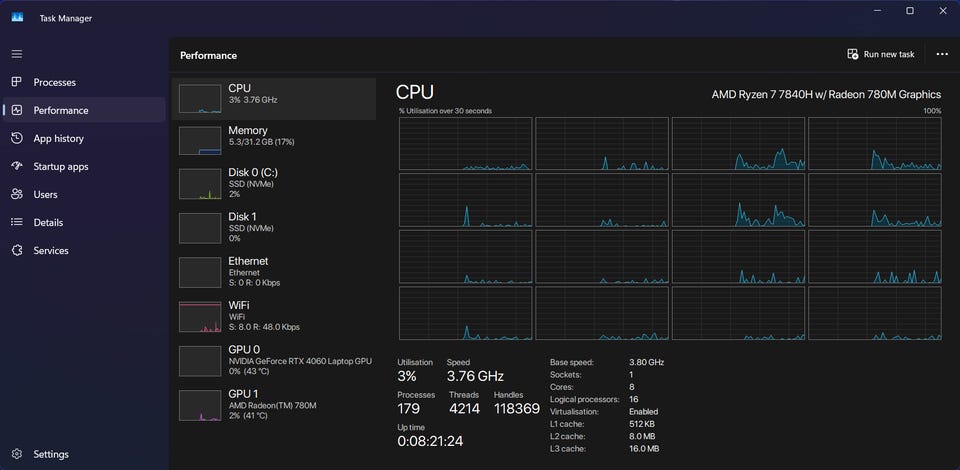Click the L3 cache 16.0 MB value
960x470 pixels.
pos(645,449)
